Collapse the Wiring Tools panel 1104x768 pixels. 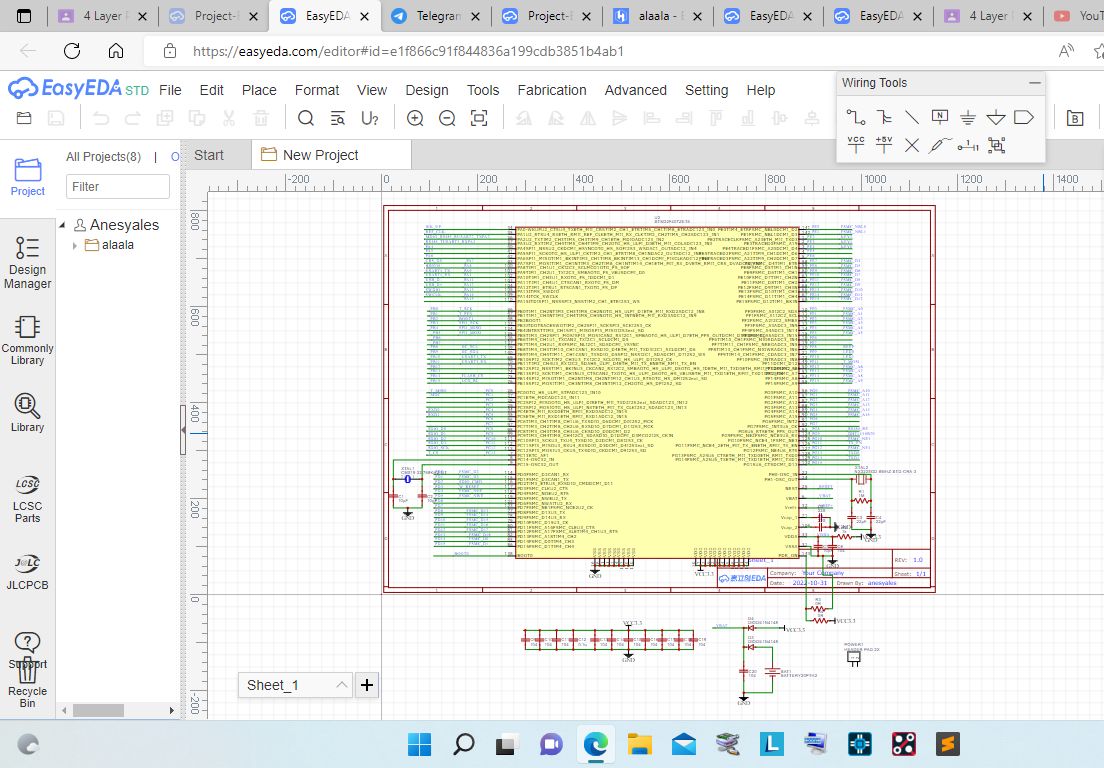1034,82
